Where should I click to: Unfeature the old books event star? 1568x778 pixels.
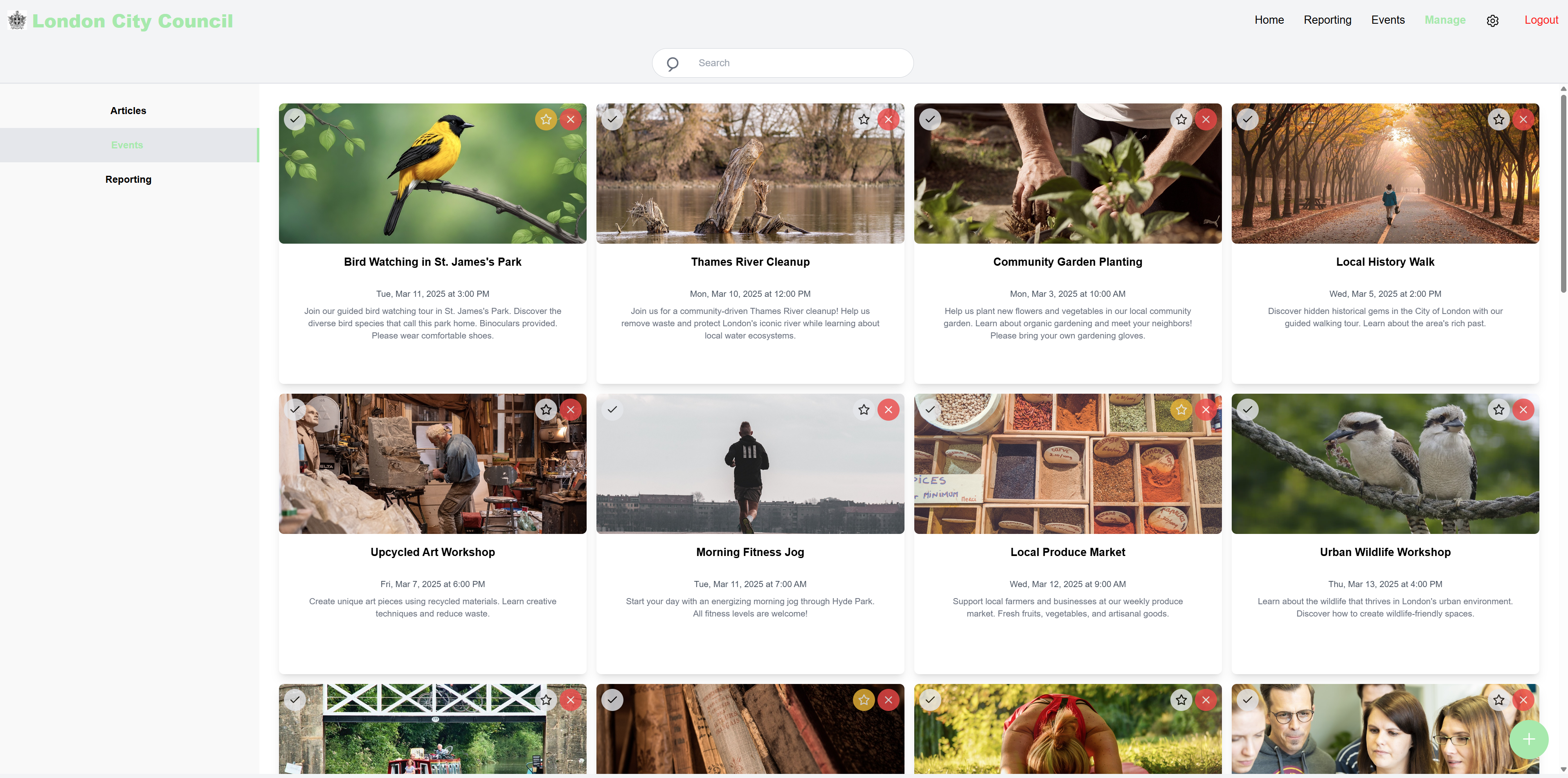[x=864, y=700]
